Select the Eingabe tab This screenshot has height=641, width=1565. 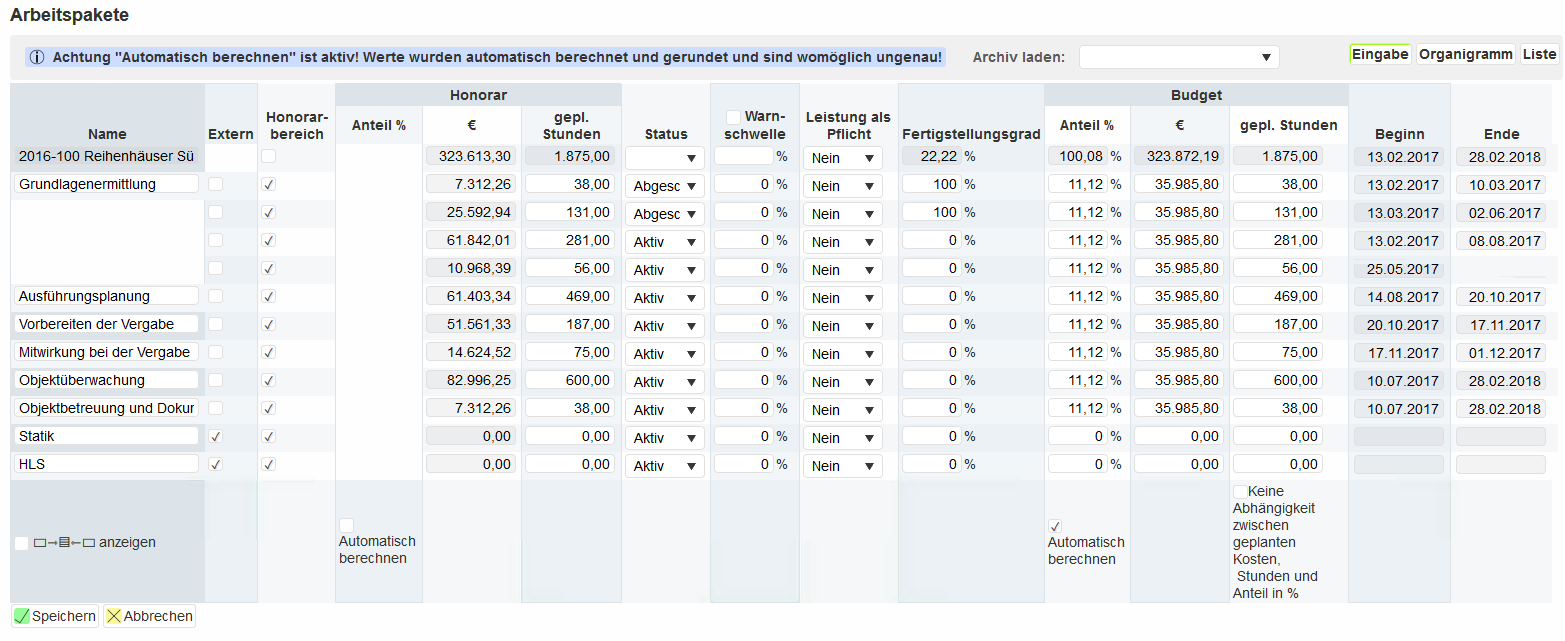tap(1380, 54)
